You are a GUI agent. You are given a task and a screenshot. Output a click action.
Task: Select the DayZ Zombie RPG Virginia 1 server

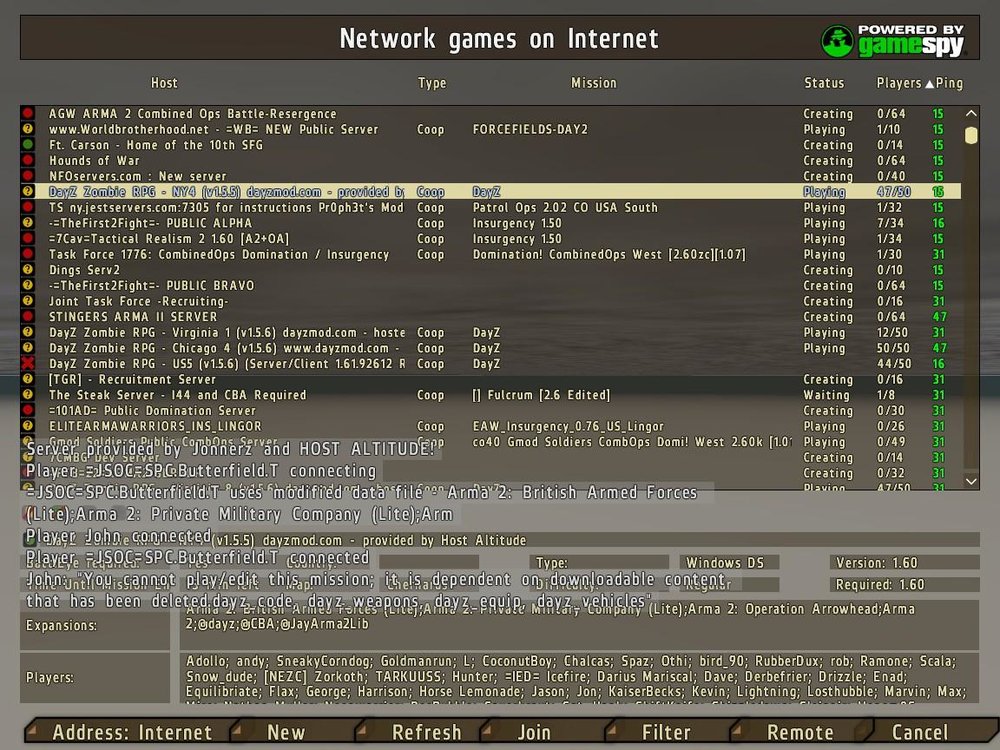point(491,332)
